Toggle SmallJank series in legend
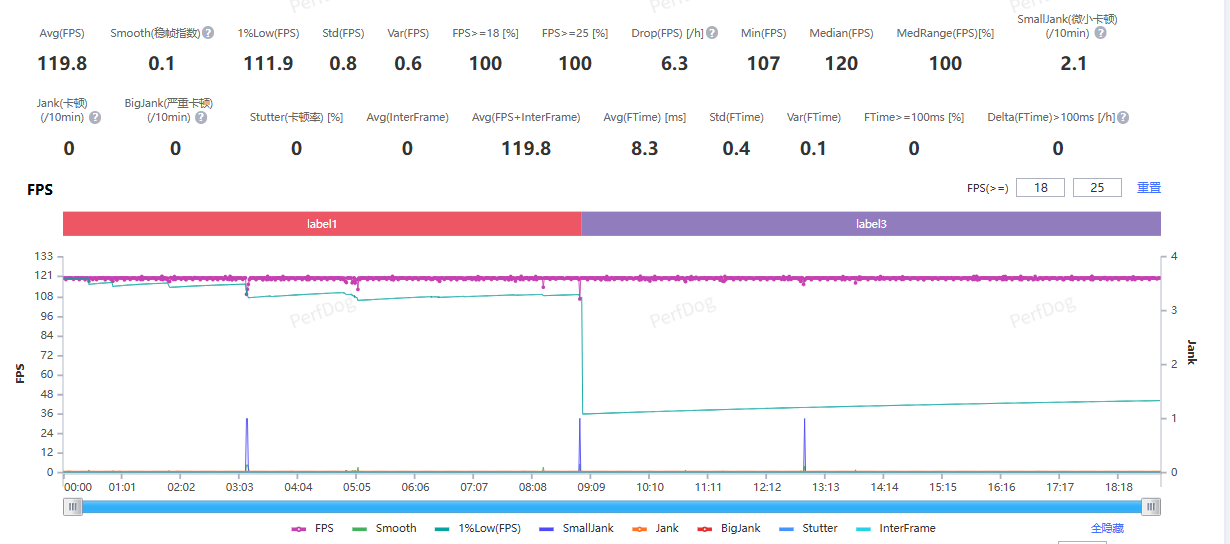This screenshot has width=1230, height=544. click(x=576, y=528)
